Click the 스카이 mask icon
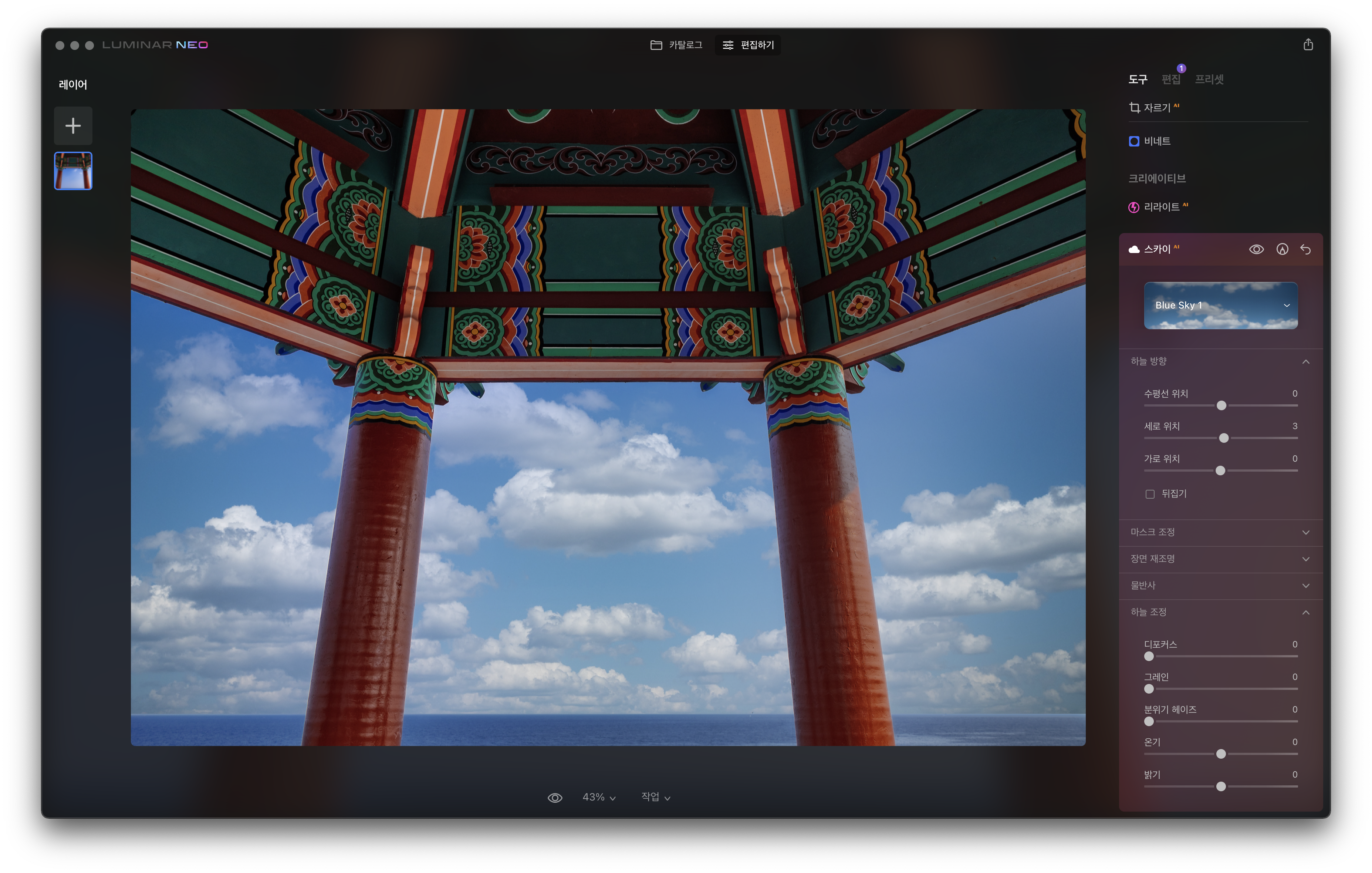 pyautogui.click(x=1282, y=249)
